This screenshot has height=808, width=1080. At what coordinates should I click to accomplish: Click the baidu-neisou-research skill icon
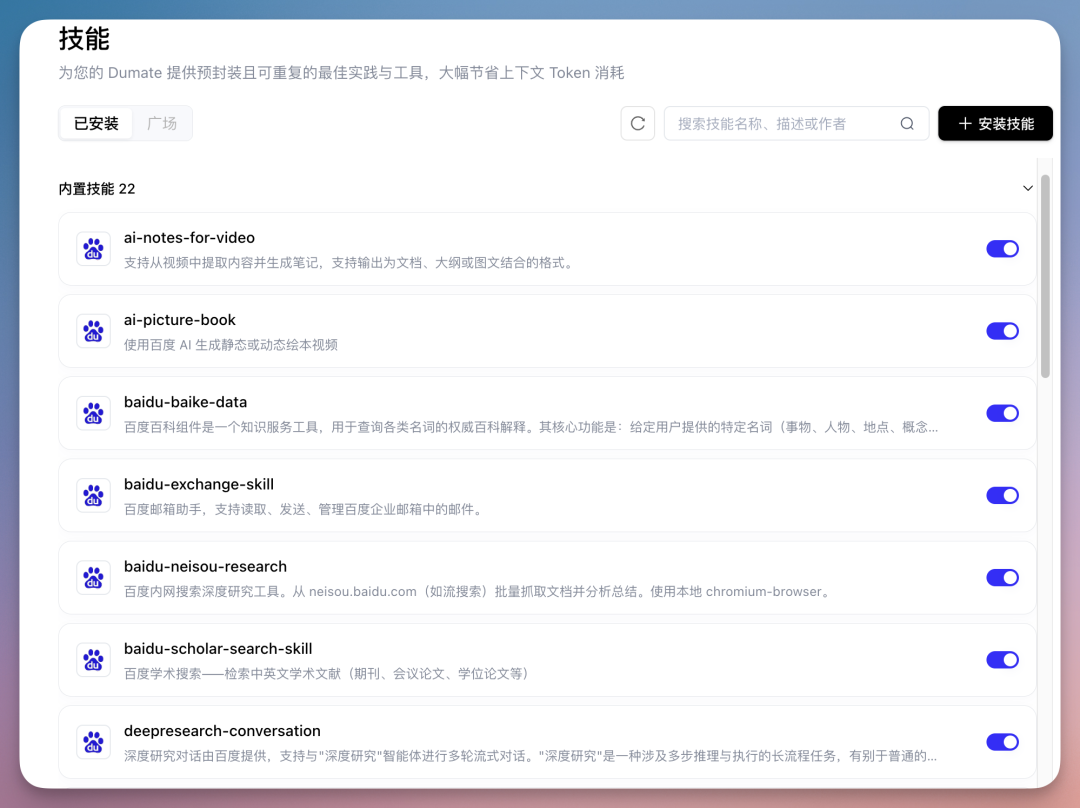93,577
